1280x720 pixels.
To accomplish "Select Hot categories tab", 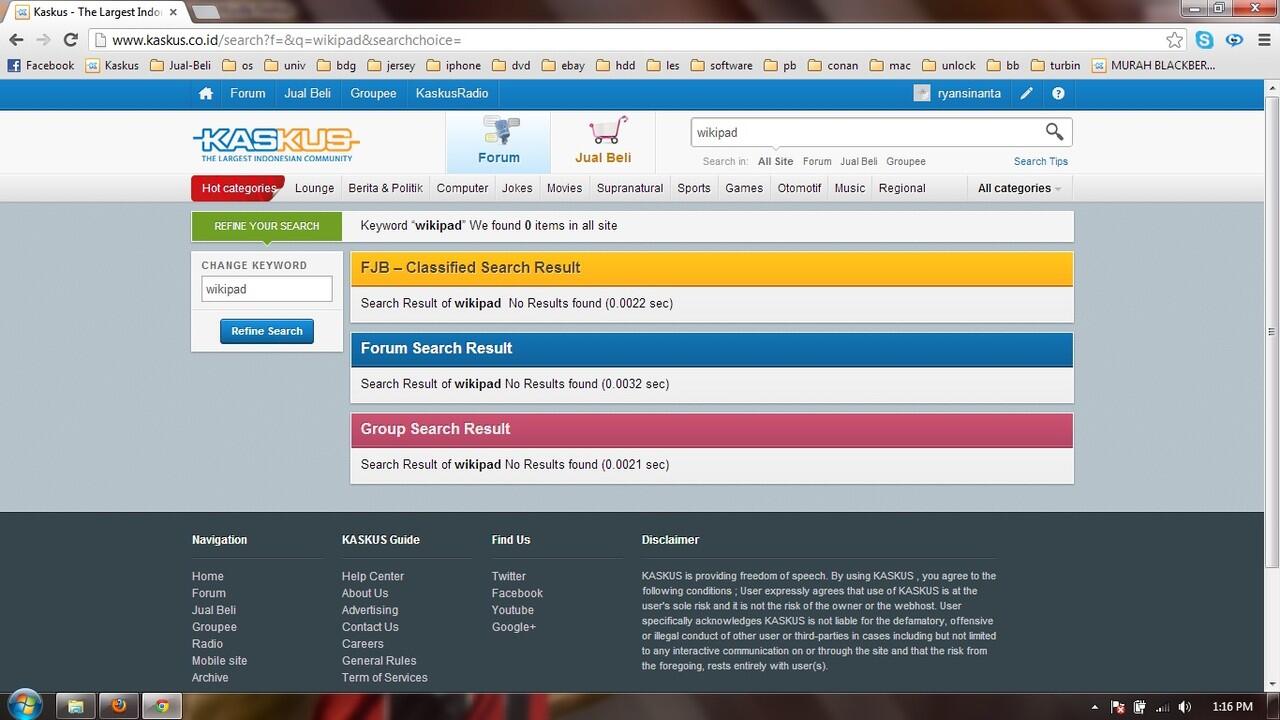I will pyautogui.click(x=238, y=188).
